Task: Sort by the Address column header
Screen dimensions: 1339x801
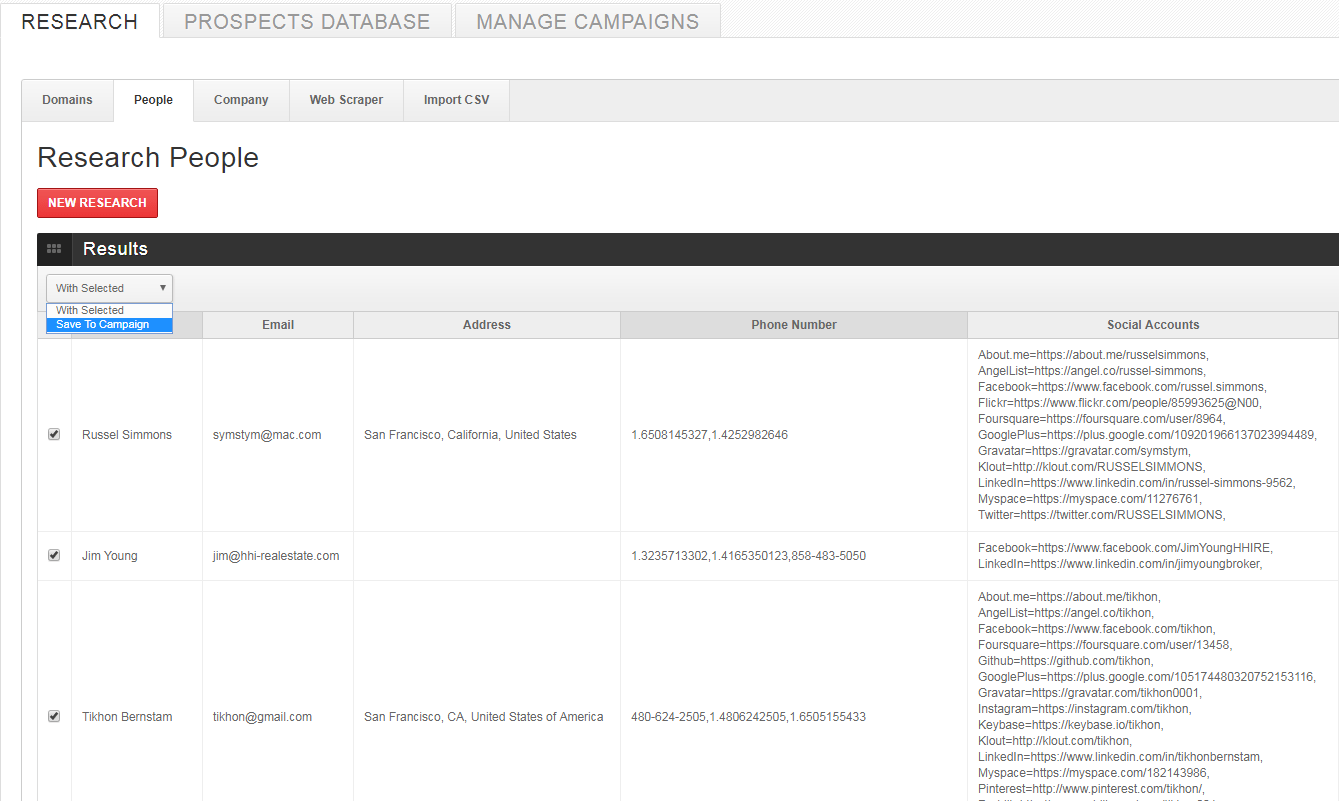Action: coord(487,325)
